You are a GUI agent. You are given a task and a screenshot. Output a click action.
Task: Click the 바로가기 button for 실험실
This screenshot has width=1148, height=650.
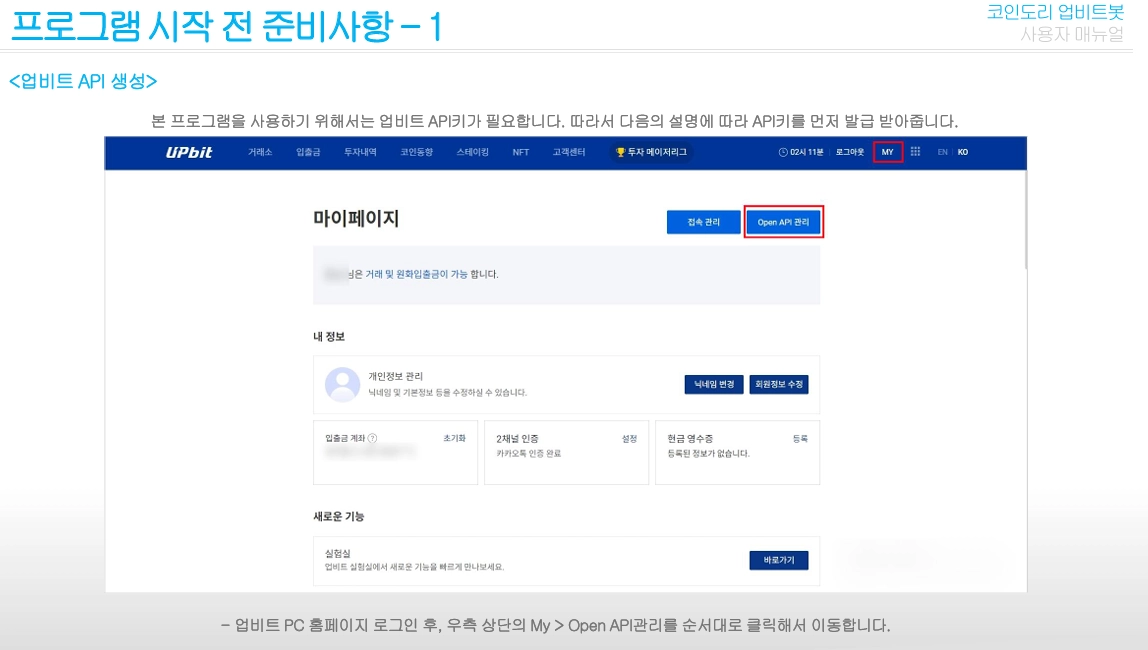point(779,560)
